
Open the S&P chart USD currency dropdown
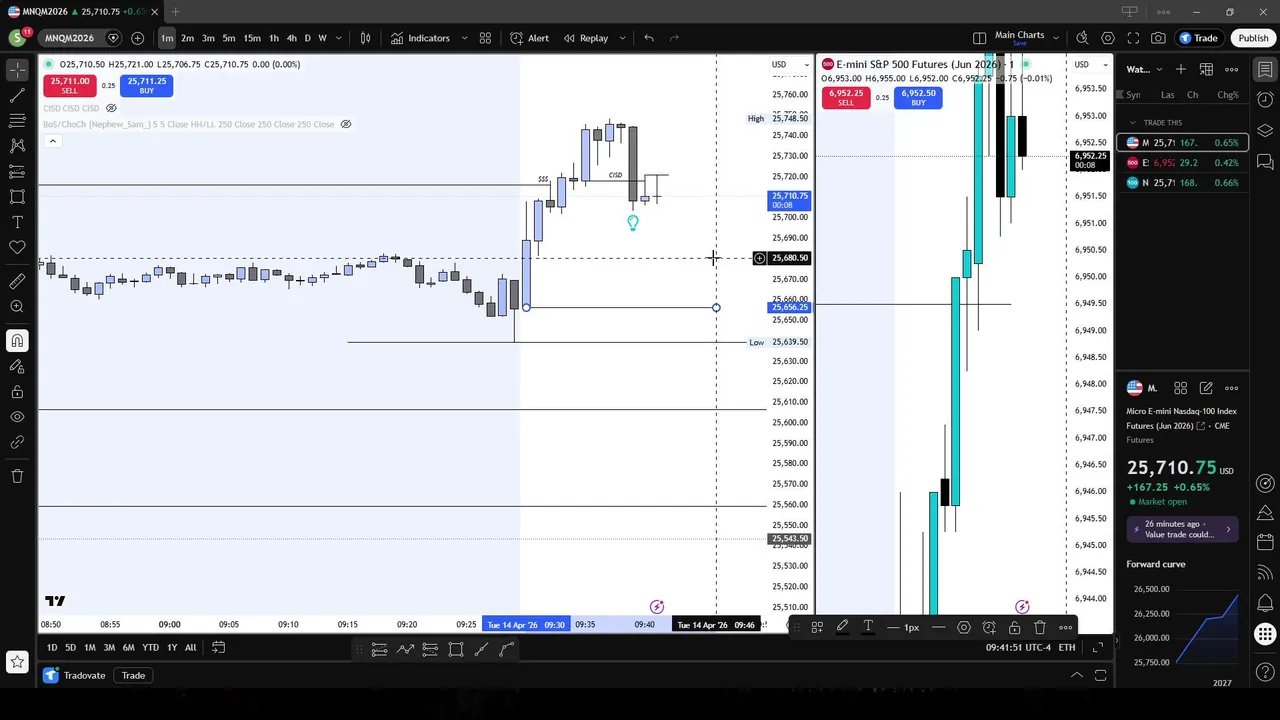1090,65
